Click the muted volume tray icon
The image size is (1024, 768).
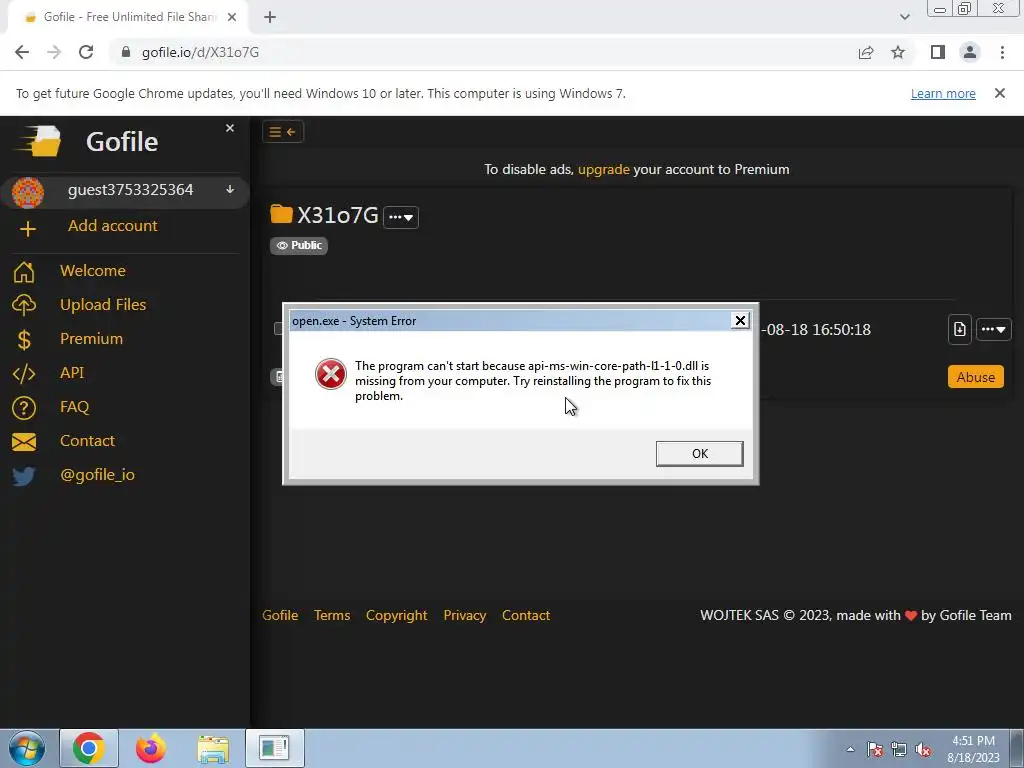[923, 750]
